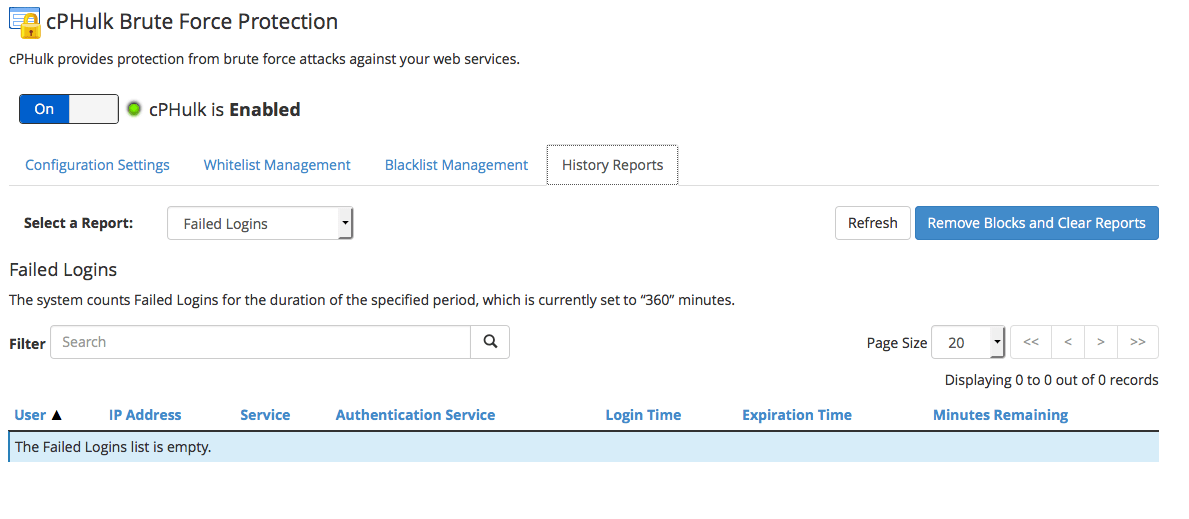Sort by Login Time column

(x=643, y=415)
